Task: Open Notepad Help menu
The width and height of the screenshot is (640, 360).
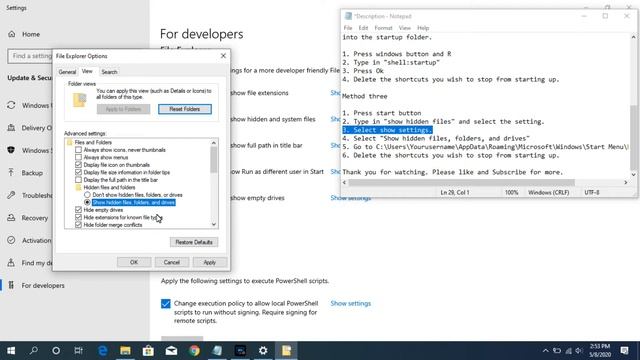Action: point(423,28)
